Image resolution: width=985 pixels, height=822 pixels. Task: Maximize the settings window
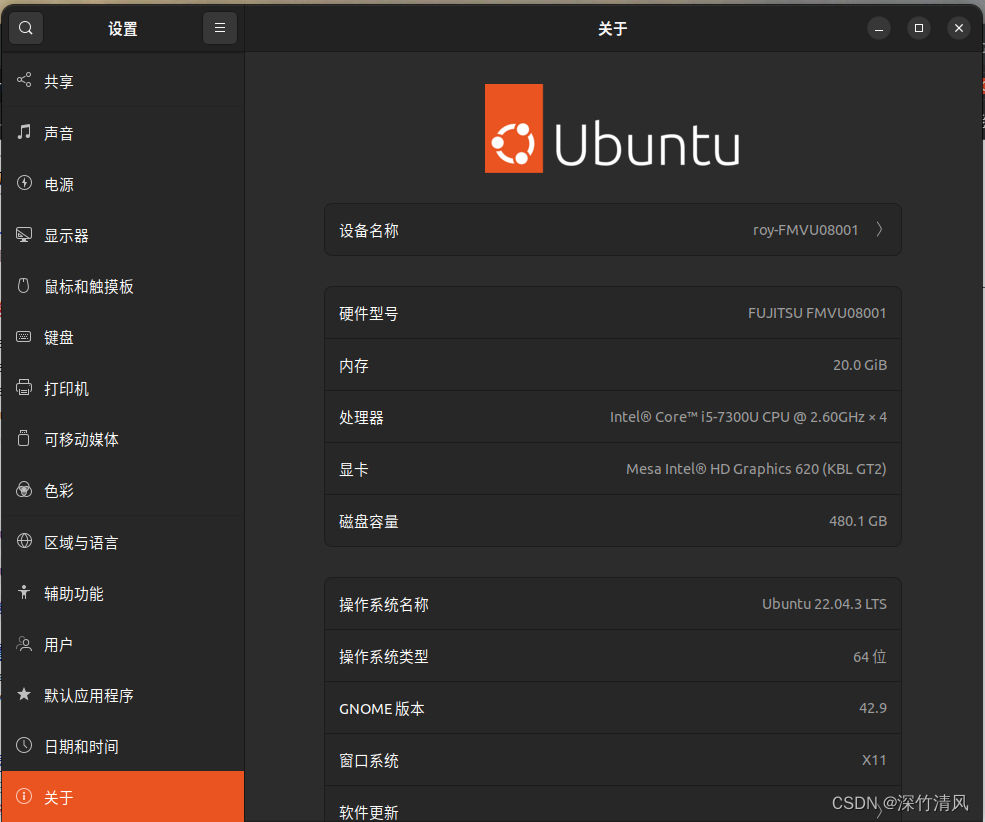[918, 28]
